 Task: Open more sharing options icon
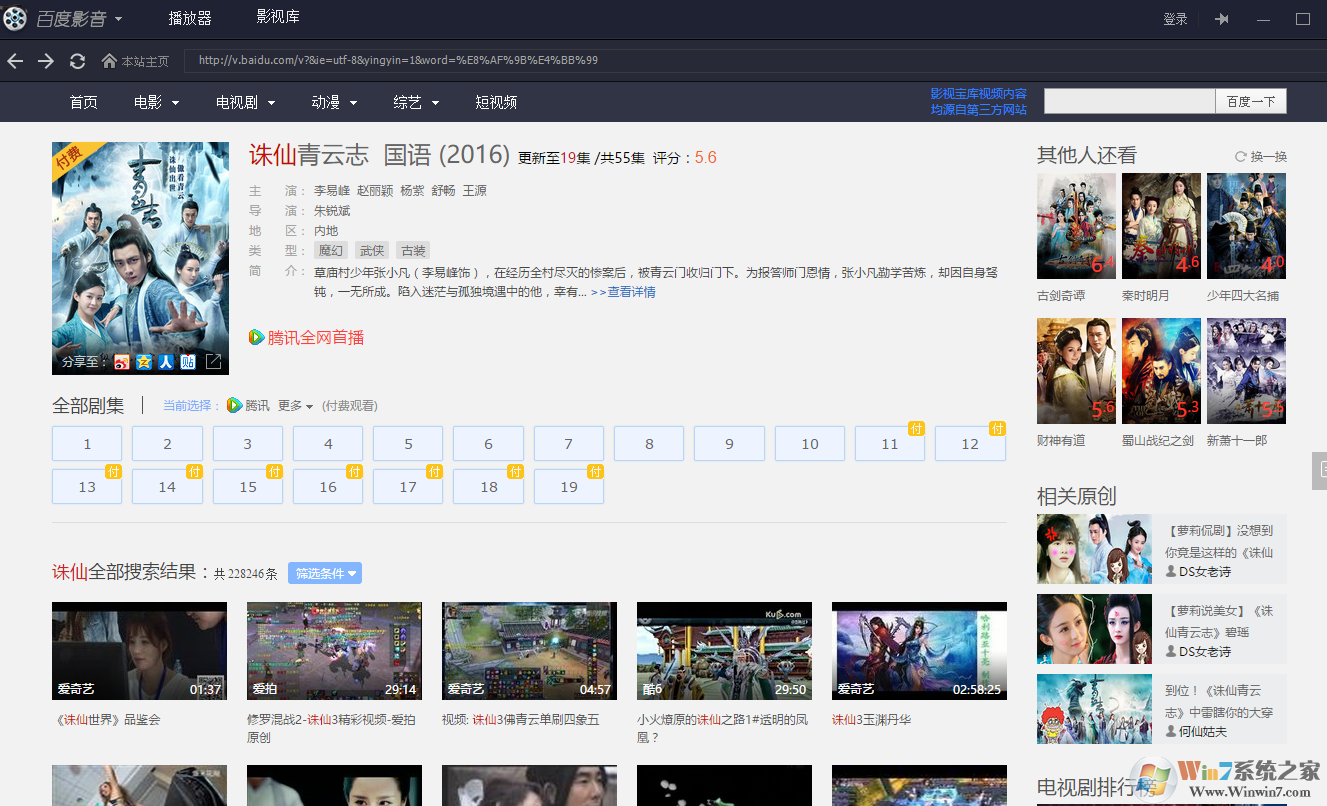point(213,361)
